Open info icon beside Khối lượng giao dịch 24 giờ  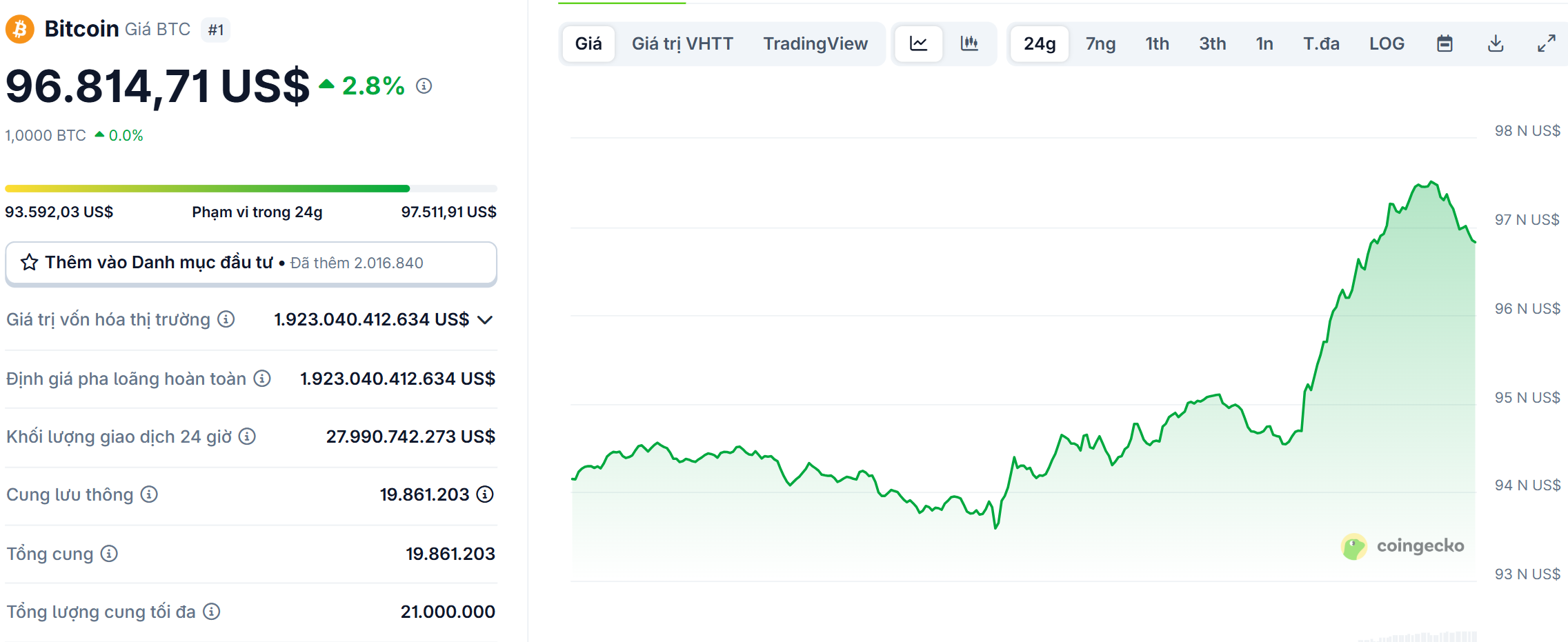tap(247, 437)
